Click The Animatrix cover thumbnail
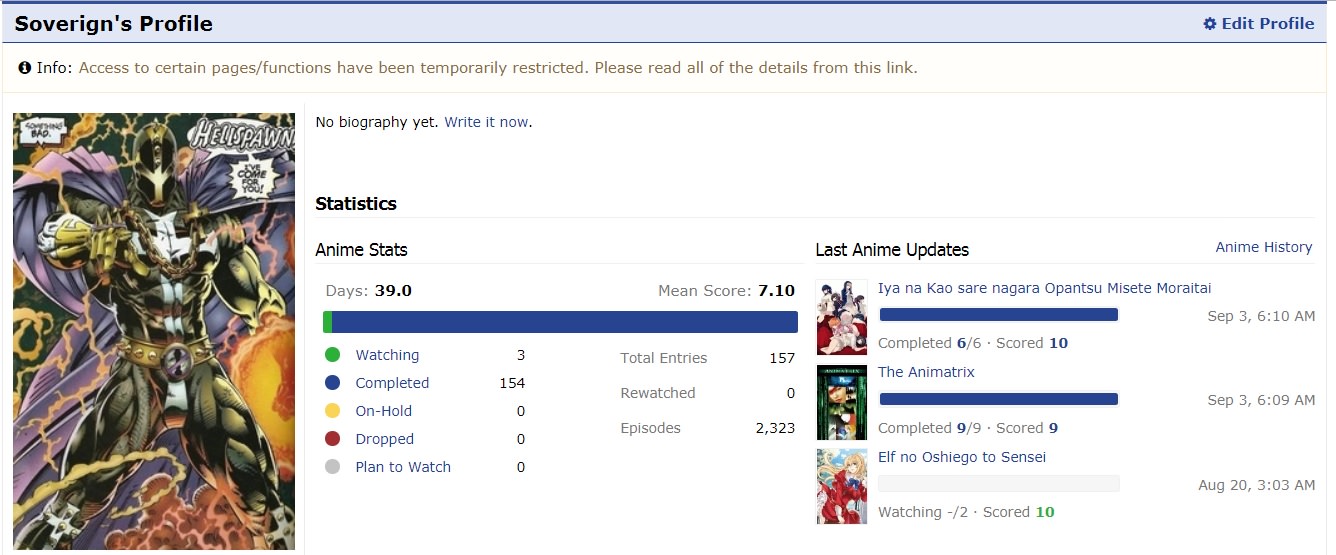Screen dimensions: 1336x555 841,402
